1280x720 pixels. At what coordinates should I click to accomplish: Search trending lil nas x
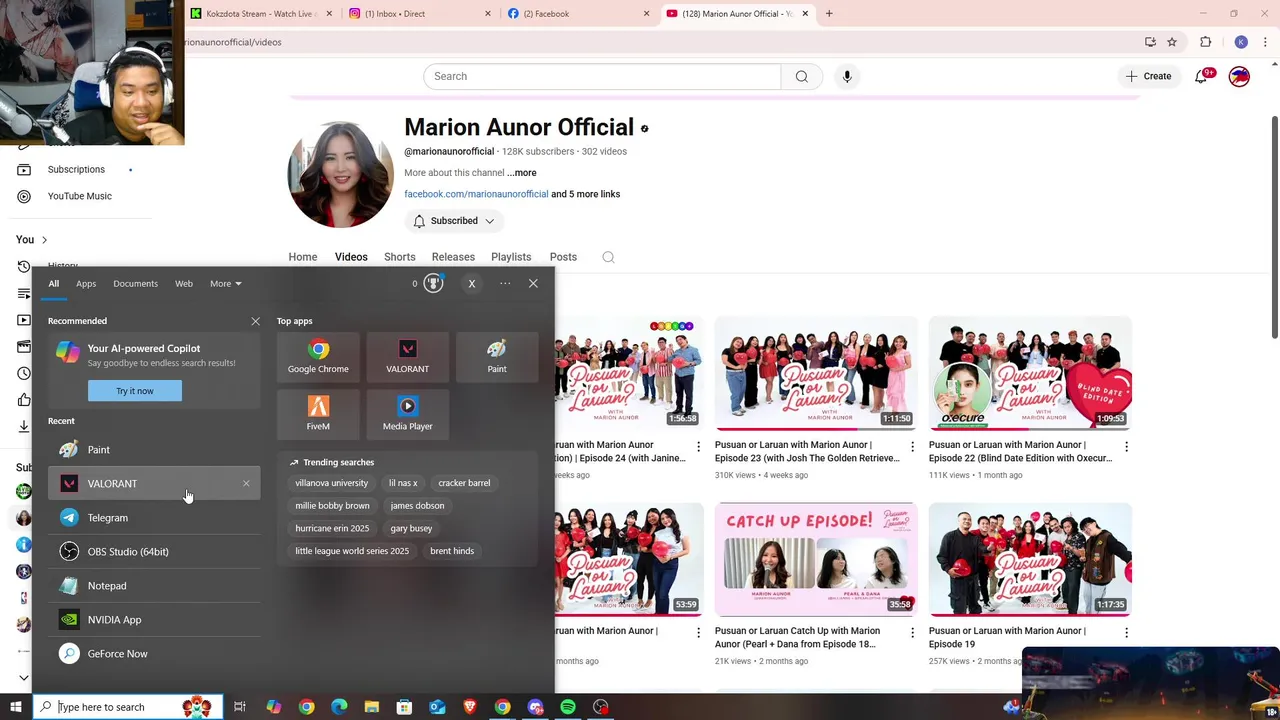pyautogui.click(x=403, y=483)
